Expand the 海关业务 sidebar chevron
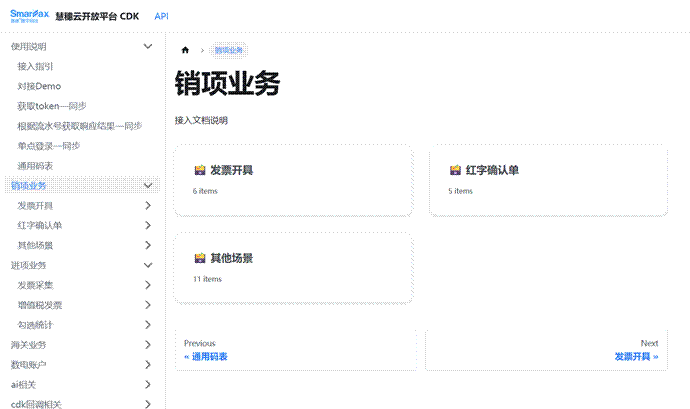The width and height of the screenshot is (690, 409). pos(148,345)
